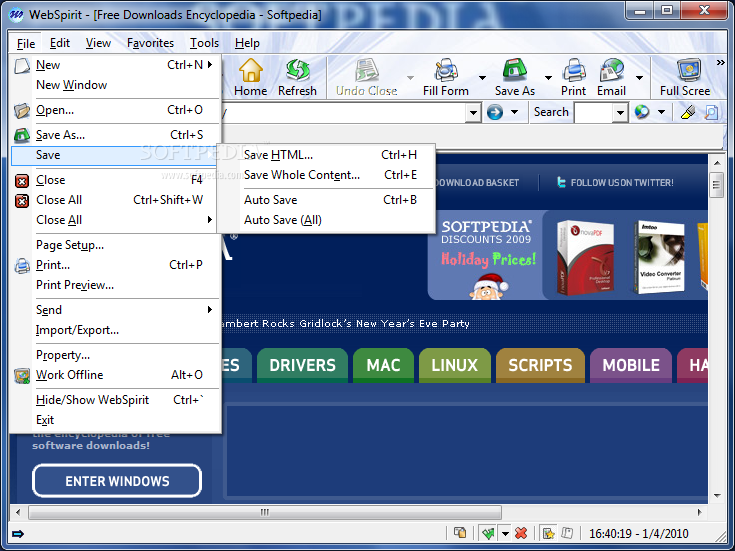Open the Help menu
735x551 pixels.
247,43
